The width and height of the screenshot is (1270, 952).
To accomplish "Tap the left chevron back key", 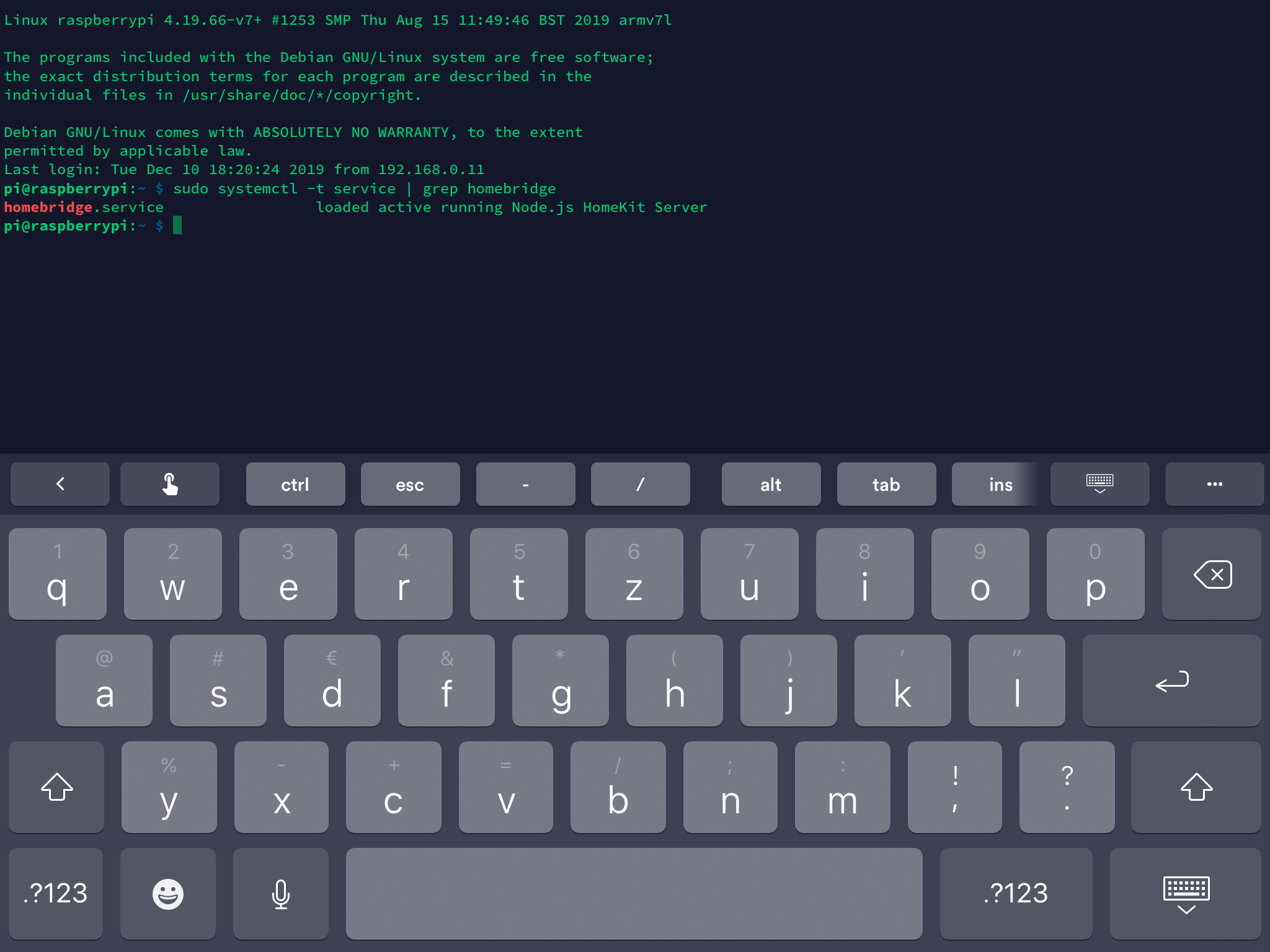I will click(60, 484).
